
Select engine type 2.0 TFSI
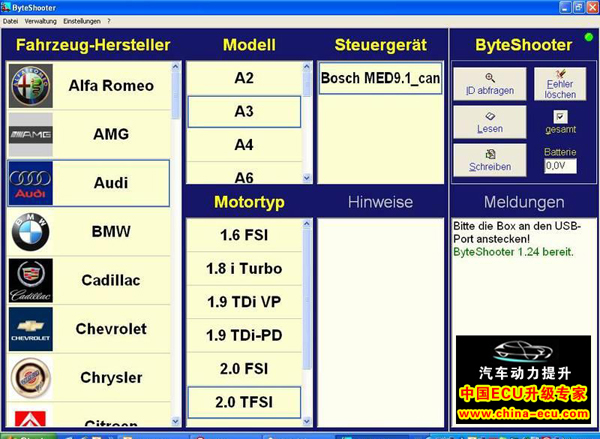244,402
